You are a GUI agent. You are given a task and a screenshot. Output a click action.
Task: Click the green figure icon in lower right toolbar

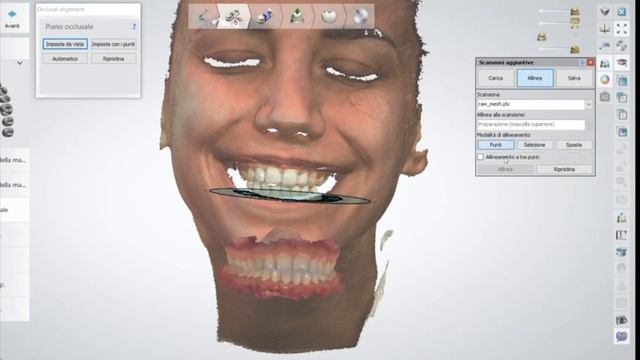point(622,218)
